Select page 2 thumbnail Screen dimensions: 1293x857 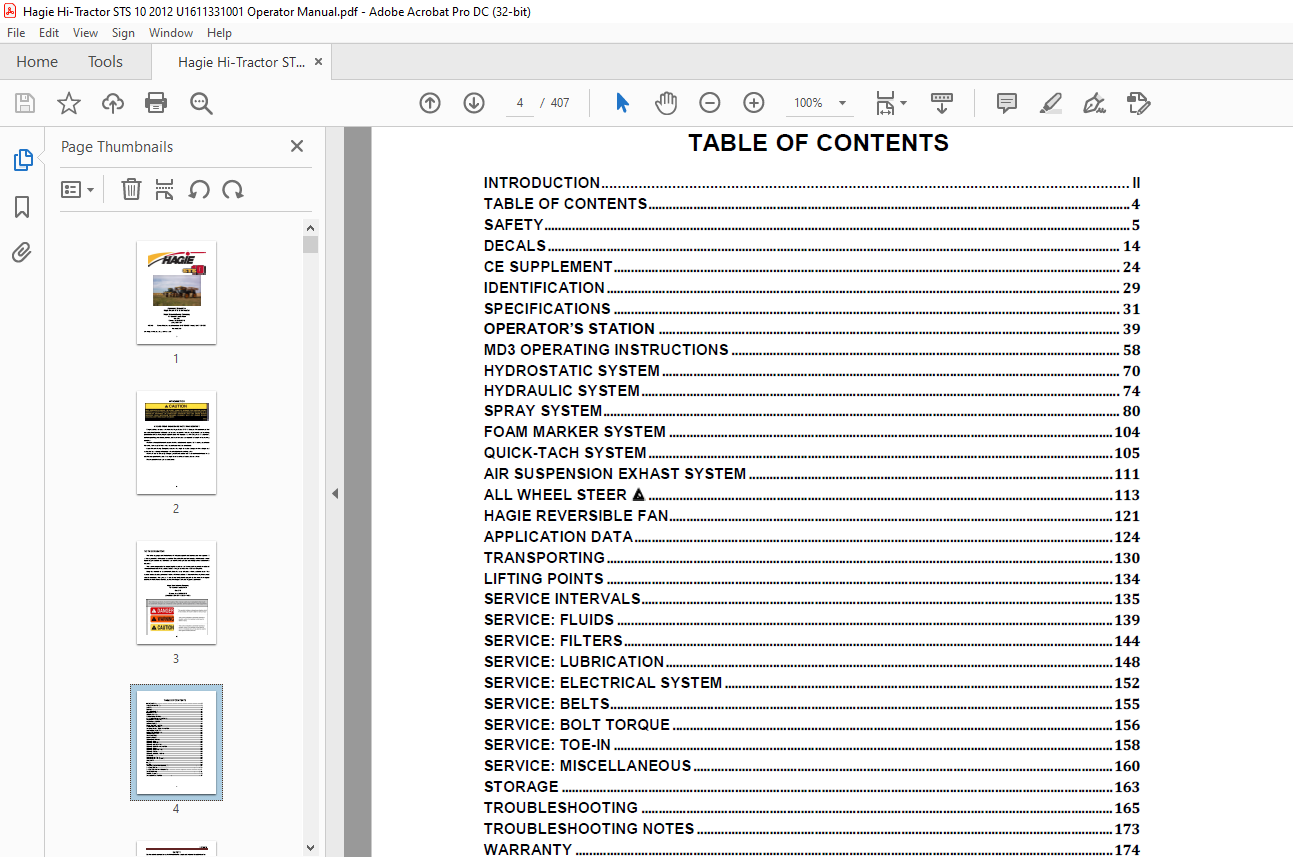(176, 442)
